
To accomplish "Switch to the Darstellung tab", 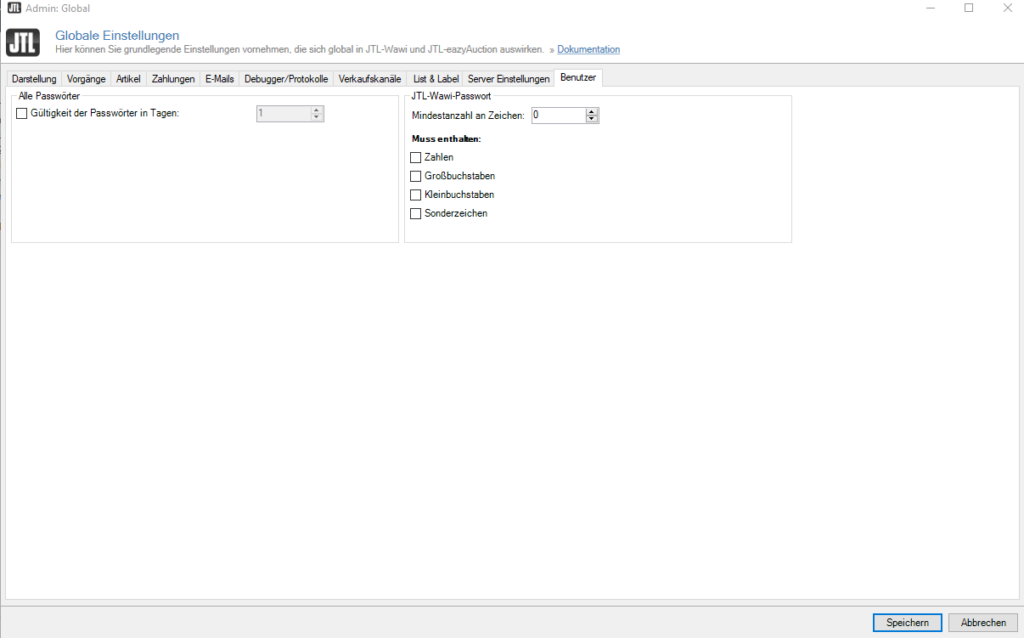I will (34, 78).
